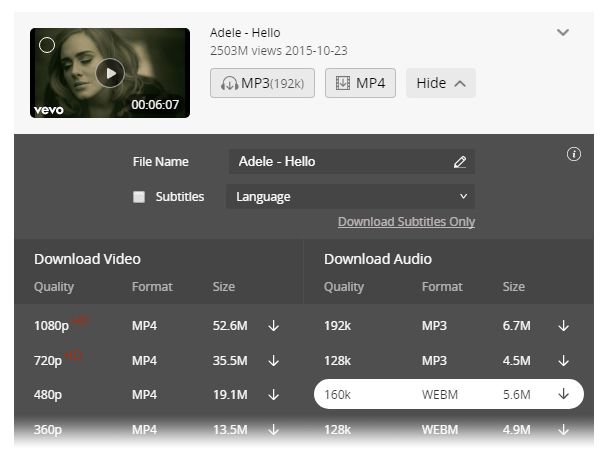This screenshot has width=610, height=456.
Task: Expand the chevron next to the title
Action: (x=563, y=32)
